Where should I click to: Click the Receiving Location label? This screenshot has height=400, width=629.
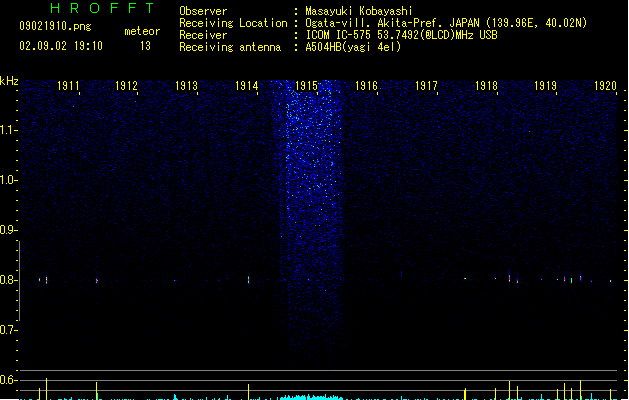pos(233,23)
